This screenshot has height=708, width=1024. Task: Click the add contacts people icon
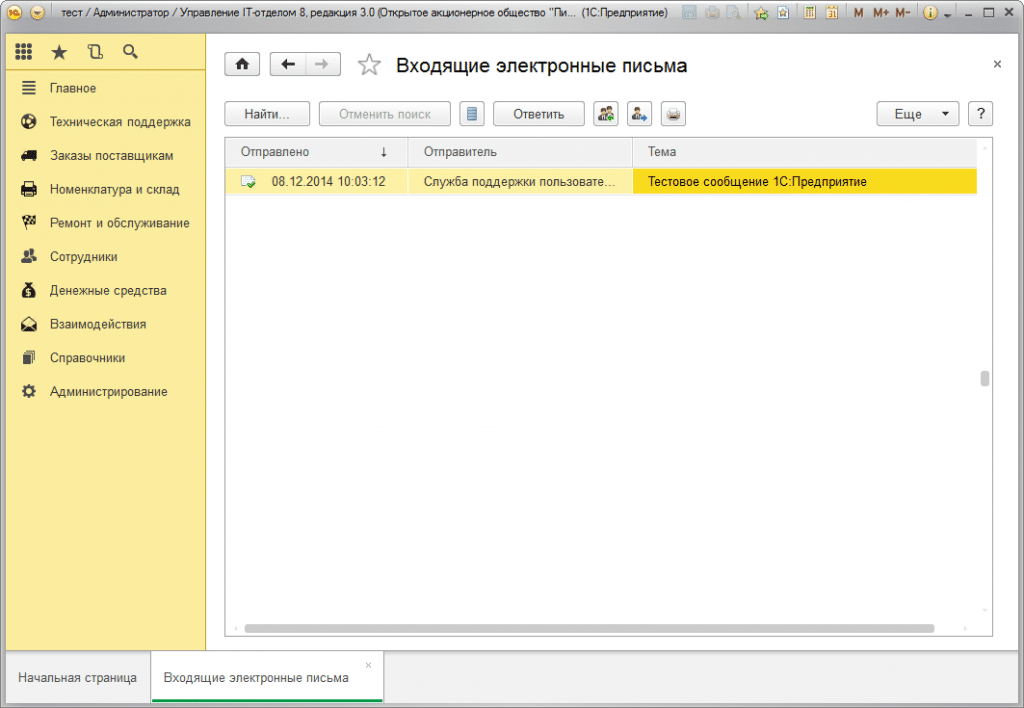click(x=606, y=114)
